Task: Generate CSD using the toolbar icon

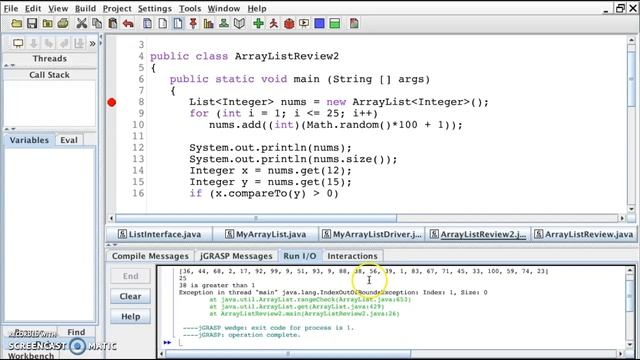Action: (147, 24)
